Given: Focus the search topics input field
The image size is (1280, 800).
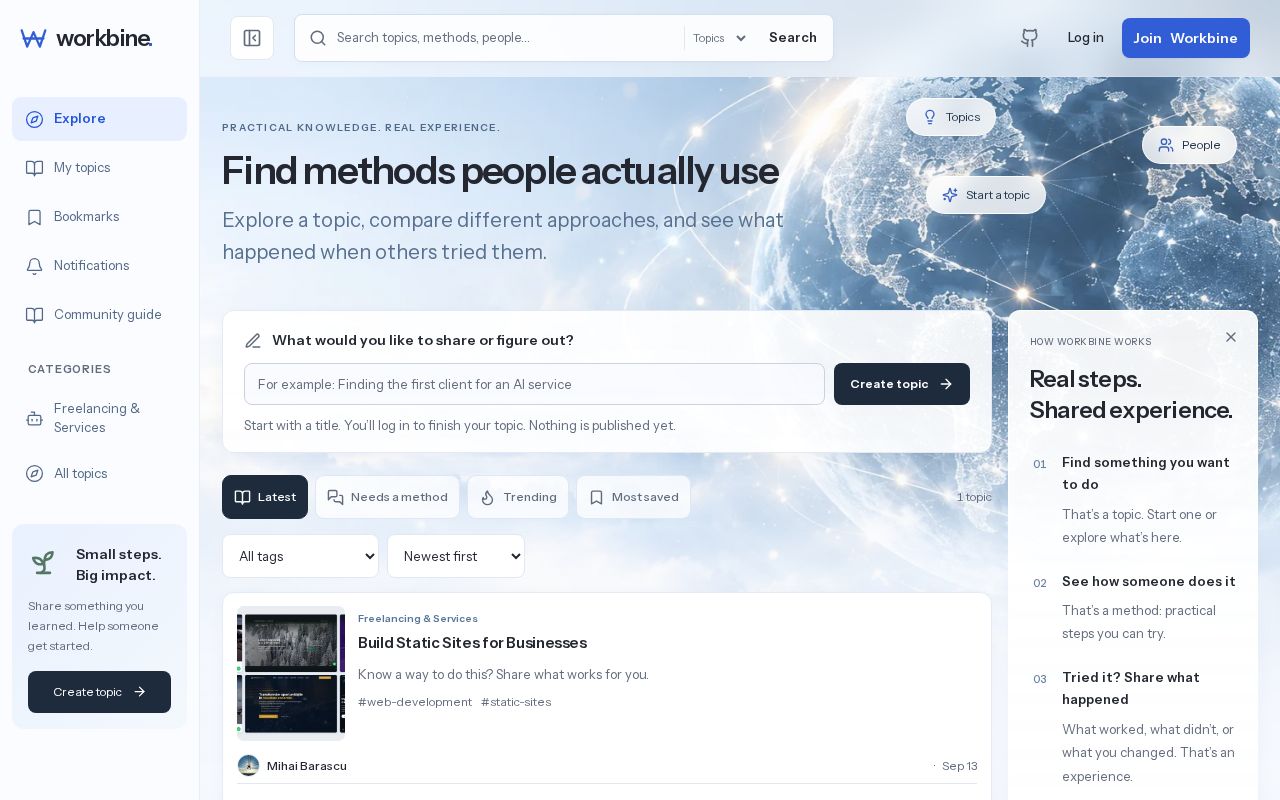Looking at the screenshot, I should coord(506,38).
